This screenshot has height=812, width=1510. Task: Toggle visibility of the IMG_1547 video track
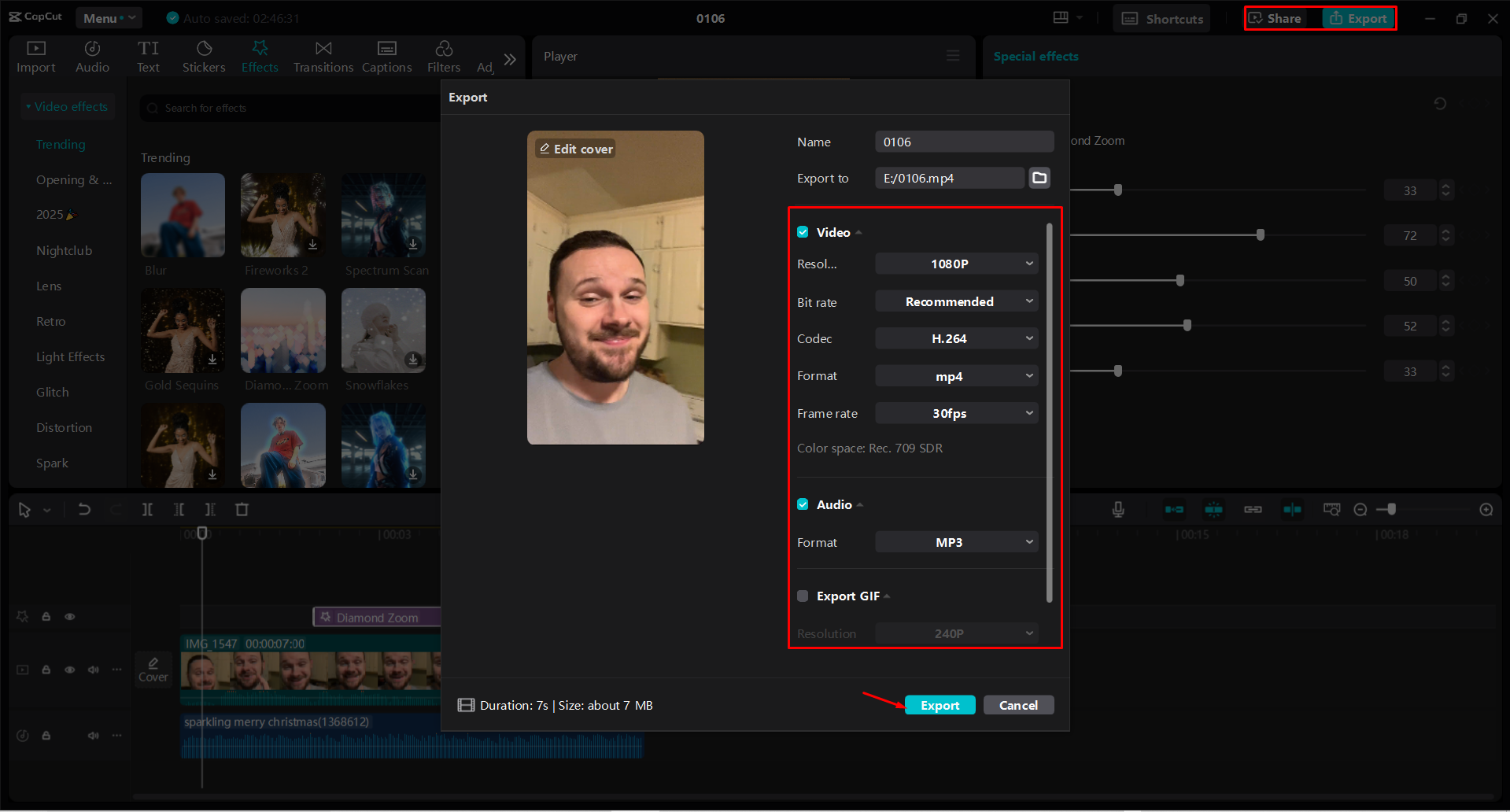point(69,670)
